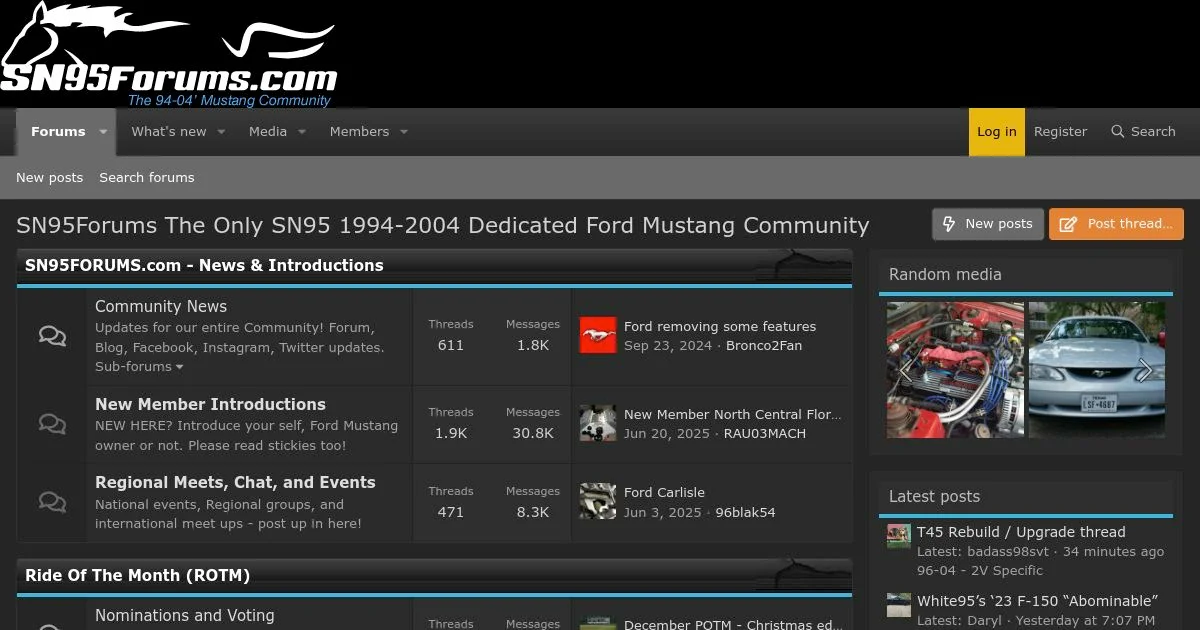
Task: Expand the Members dropdown arrow
Action: 404,132
